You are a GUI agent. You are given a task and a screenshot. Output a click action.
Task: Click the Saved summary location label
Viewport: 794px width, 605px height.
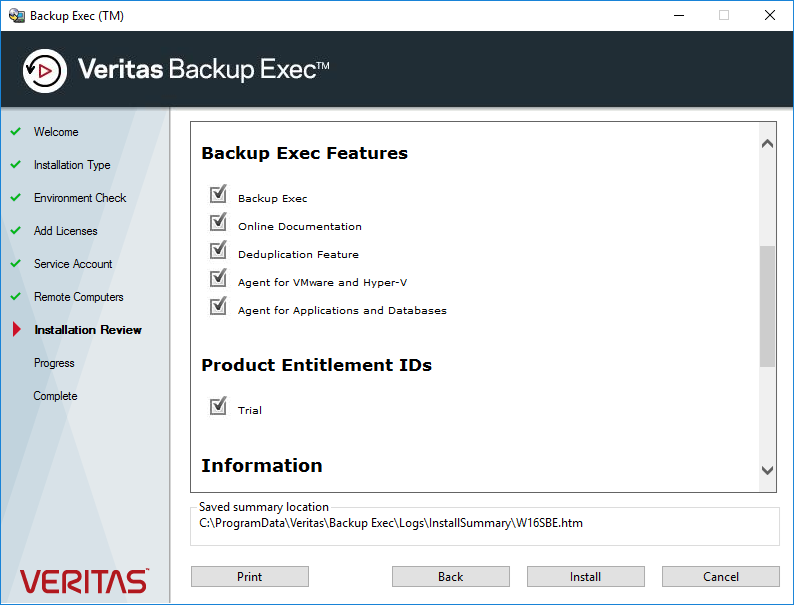pos(264,507)
